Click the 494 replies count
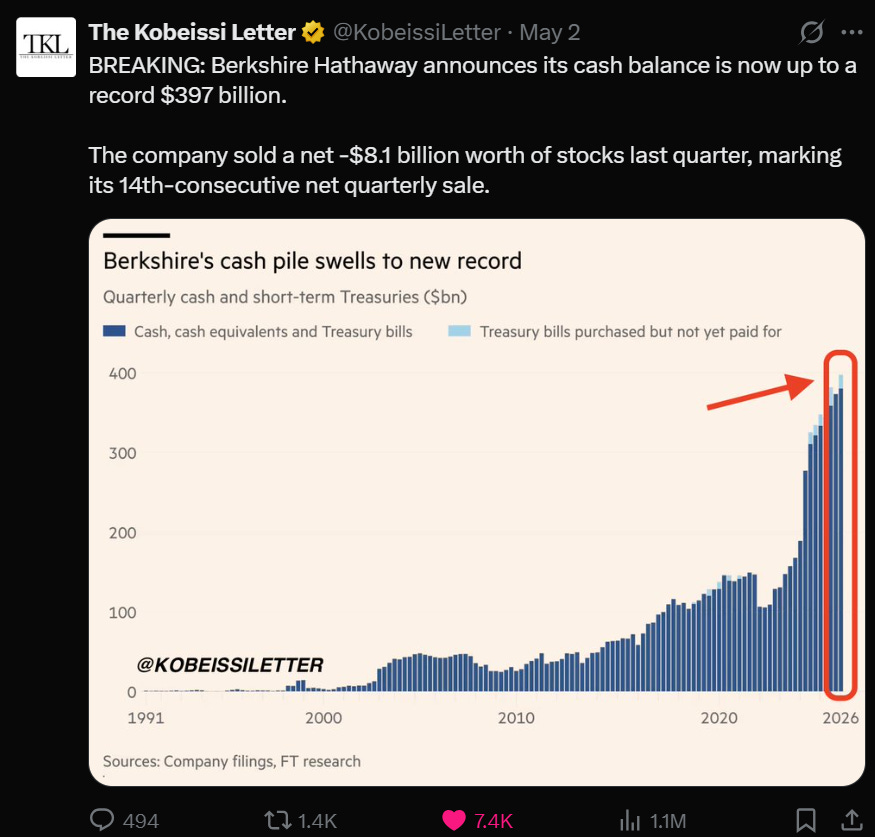Screen dimensions: 875x837 [x=141, y=821]
